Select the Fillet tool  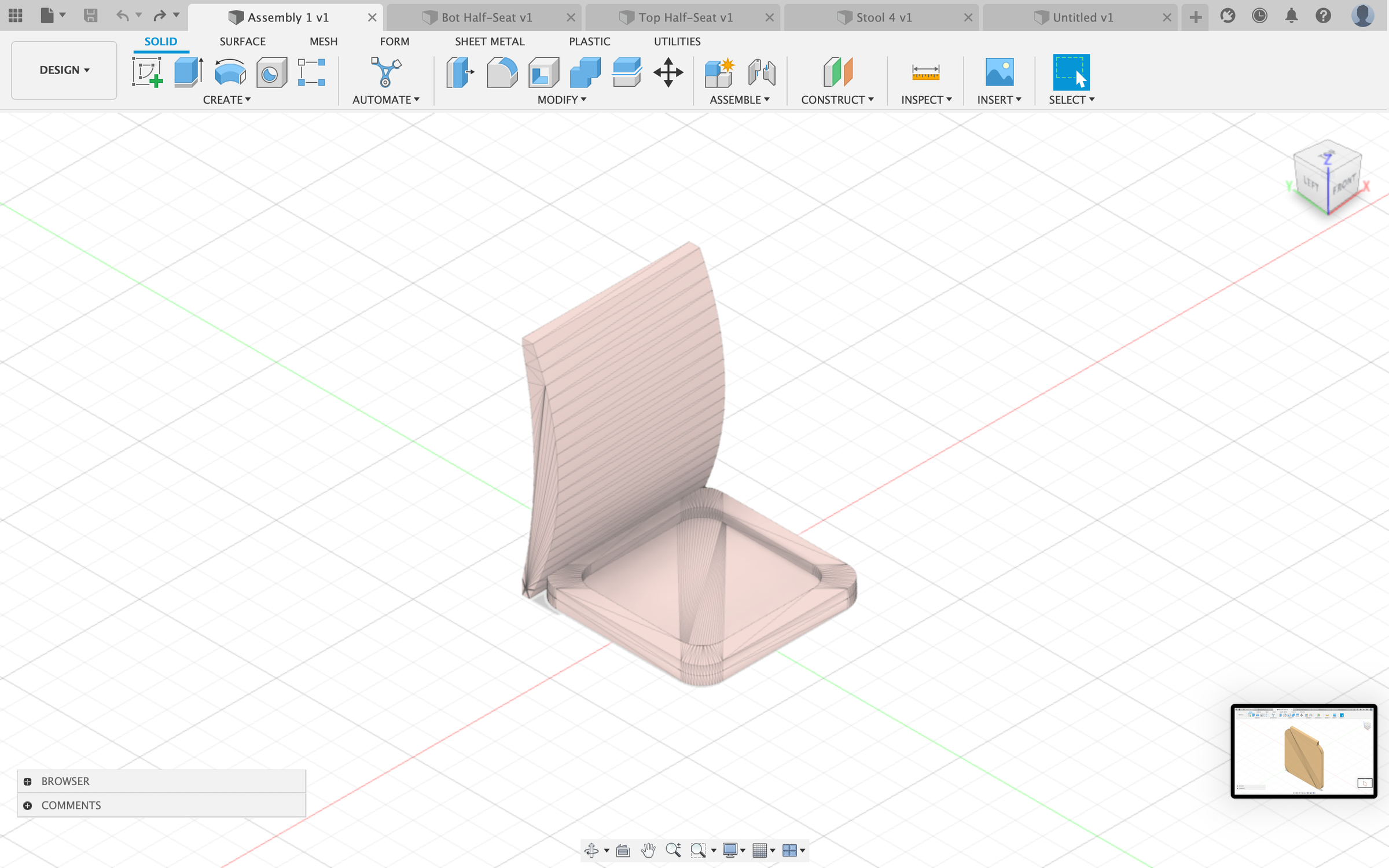click(502, 72)
